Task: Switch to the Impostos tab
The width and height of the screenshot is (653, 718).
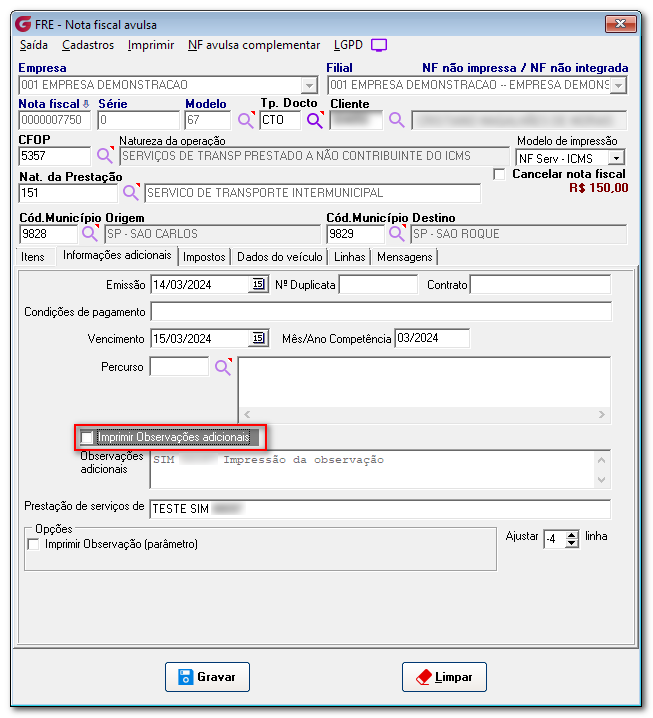Action: tap(204, 257)
